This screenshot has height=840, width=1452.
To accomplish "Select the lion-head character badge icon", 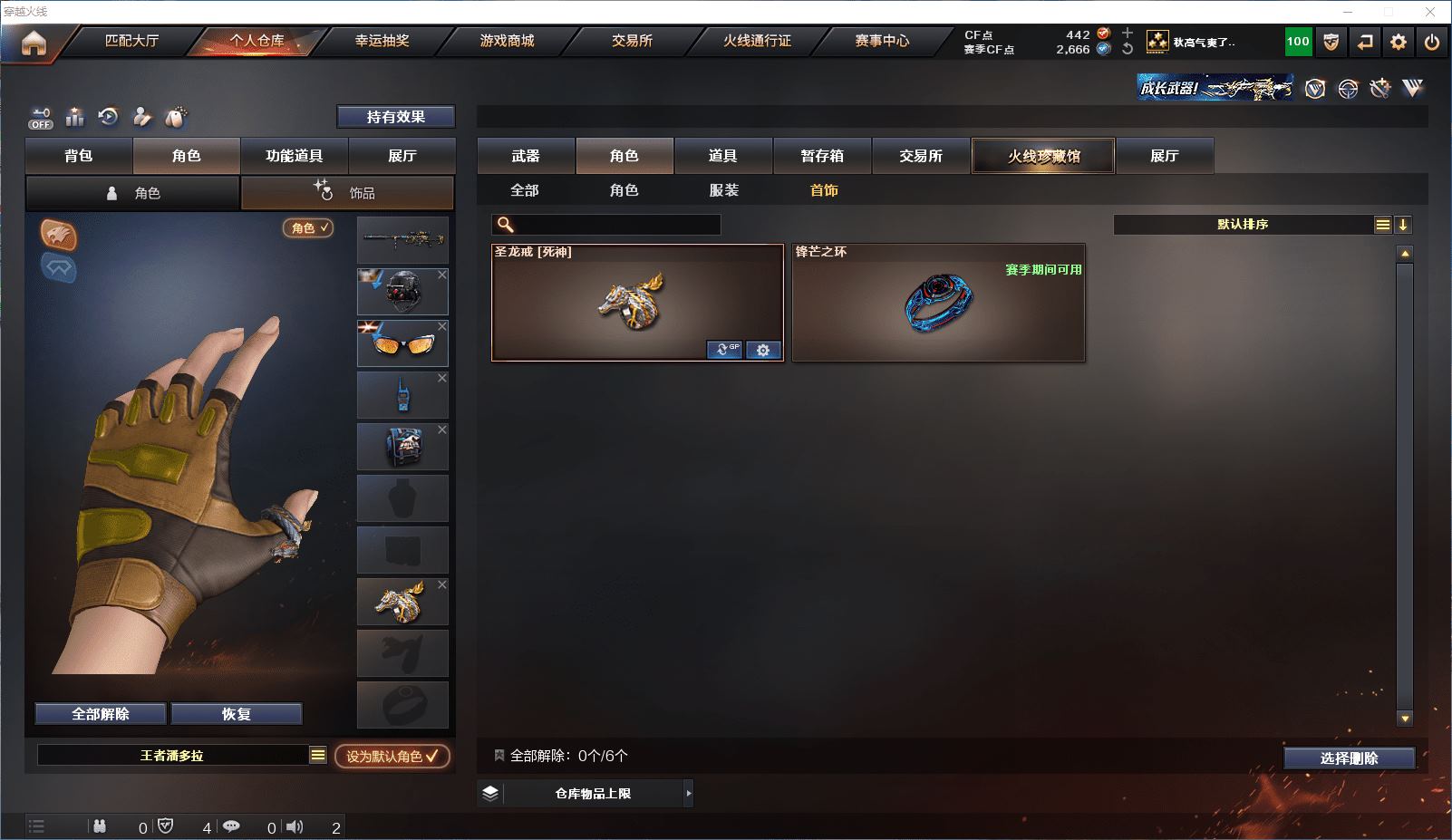I will click(59, 235).
